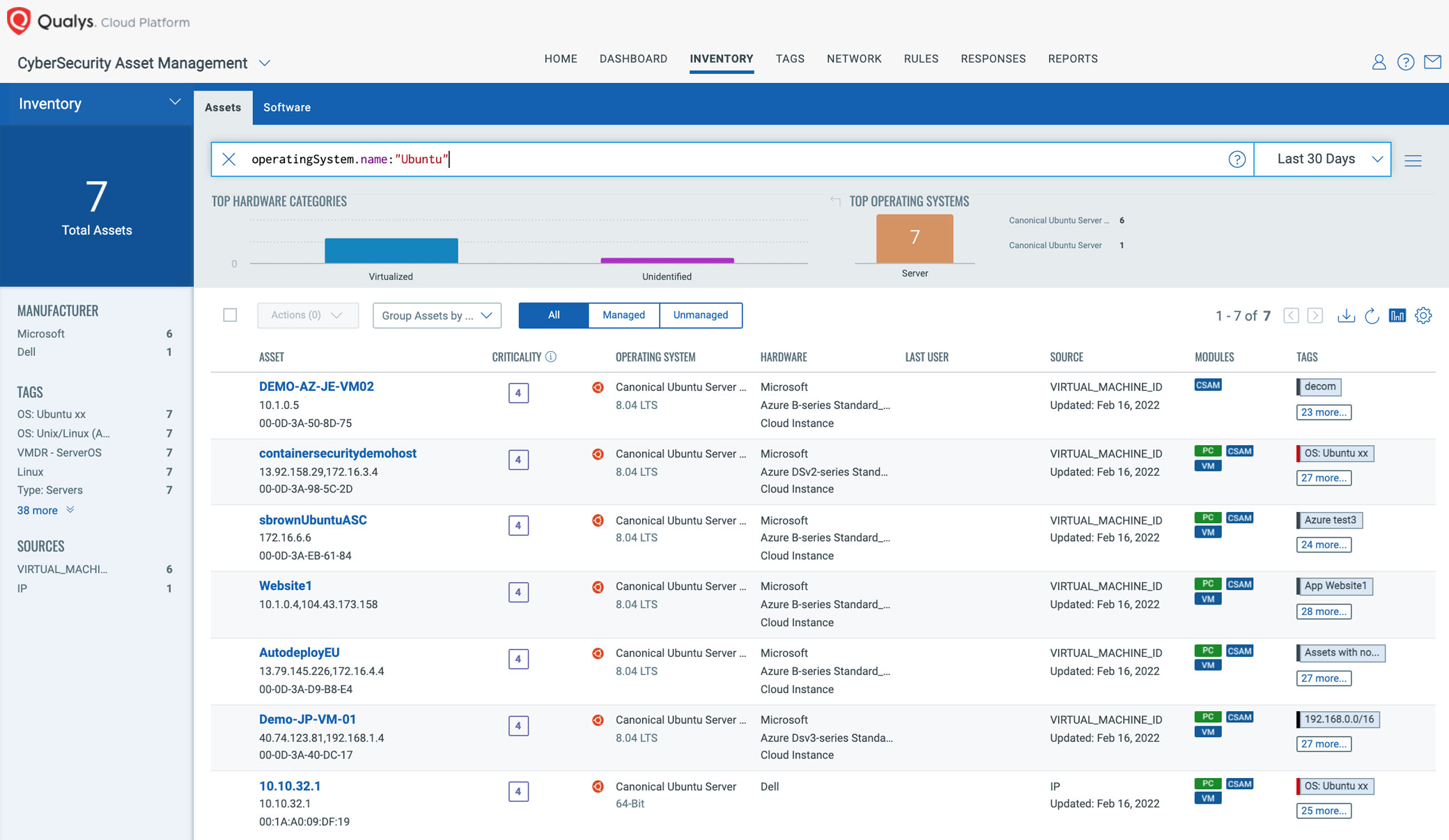
Task: Click VM module badge for sbrownUbuntuASC
Action: pyautogui.click(x=1208, y=532)
